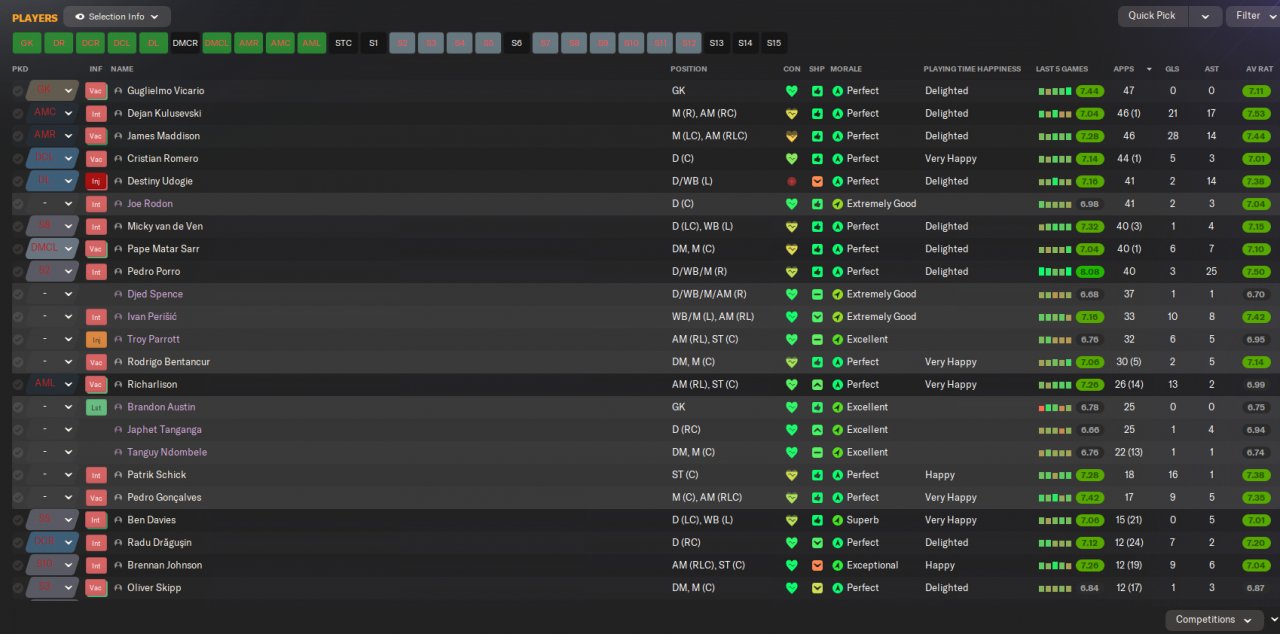This screenshot has height=634, width=1280.
Task: Click condition heart icon for Guglielmo Vicario
Action: coord(792,91)
